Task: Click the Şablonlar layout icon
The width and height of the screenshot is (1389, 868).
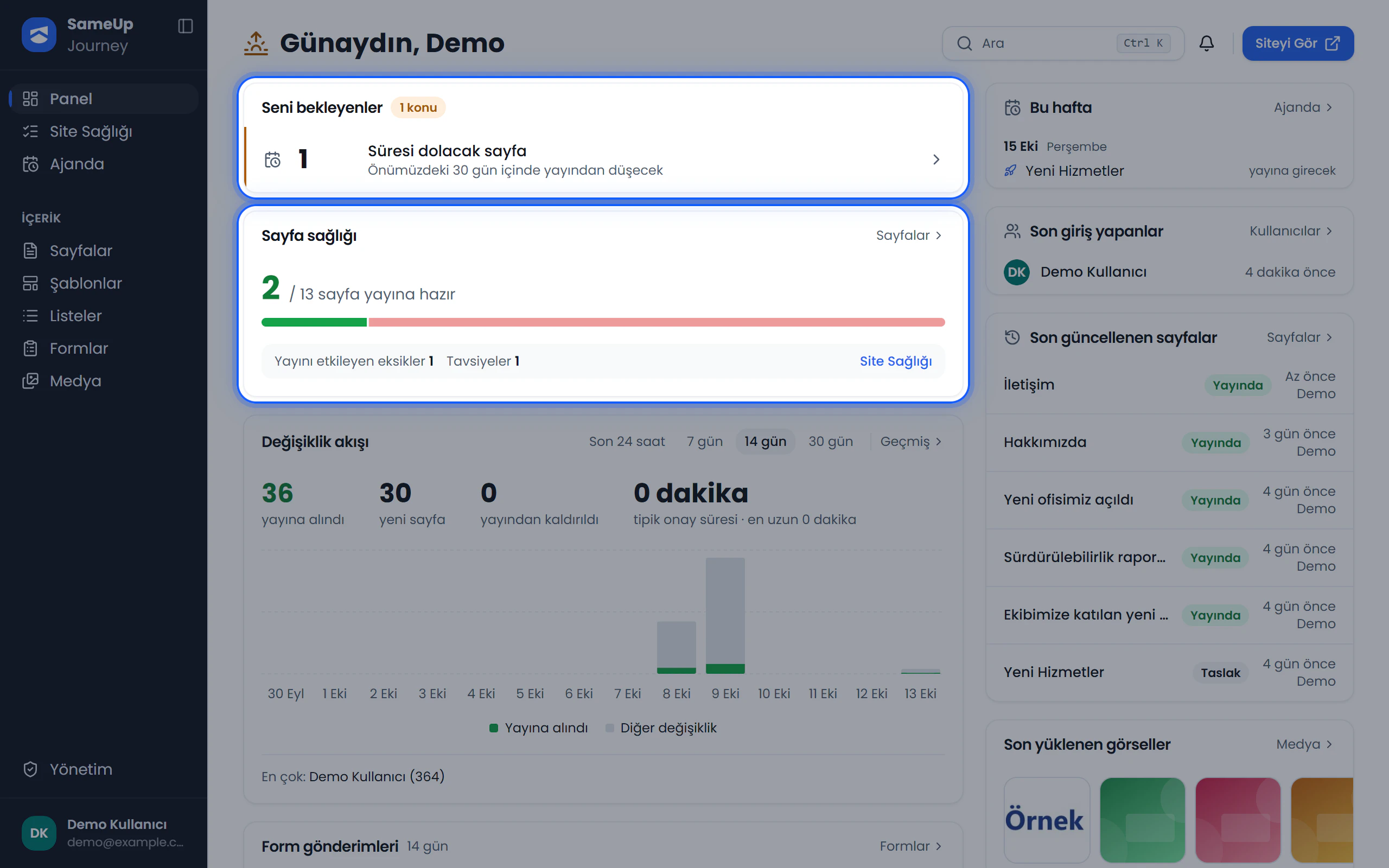Action: [x=30, y=283]
